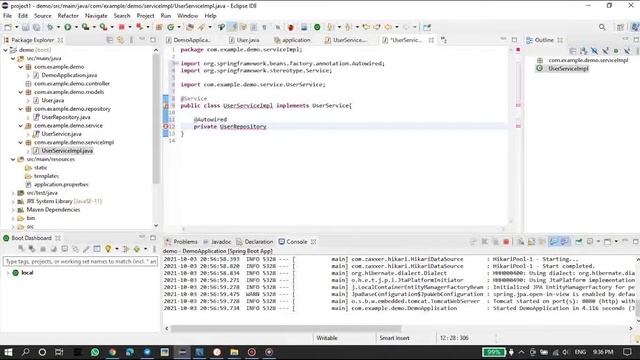Click the green Run toolbar button

point(68,27)
